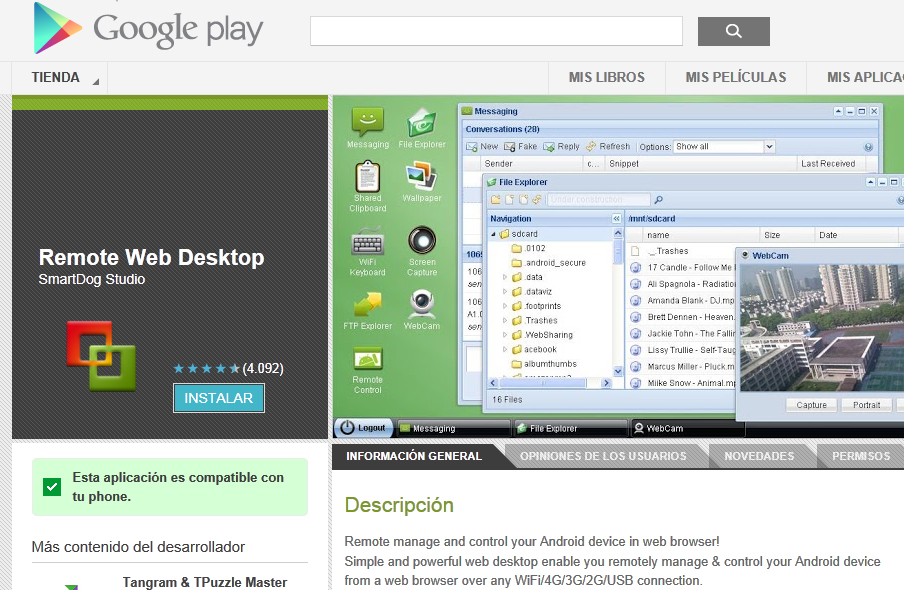
Task: Open the PERMISOS tab
Action: pos(858,456)
